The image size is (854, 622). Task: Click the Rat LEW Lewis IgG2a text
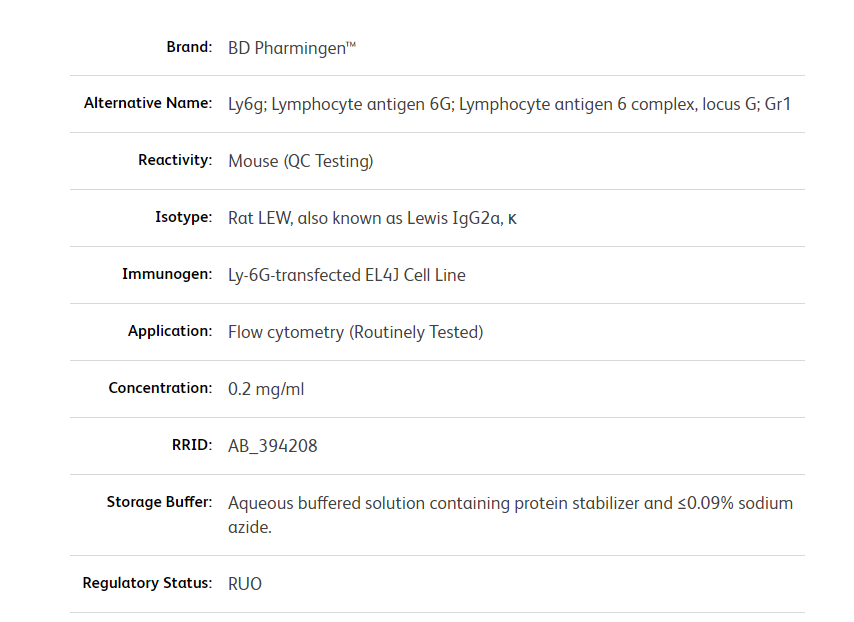tap(372, 218)
